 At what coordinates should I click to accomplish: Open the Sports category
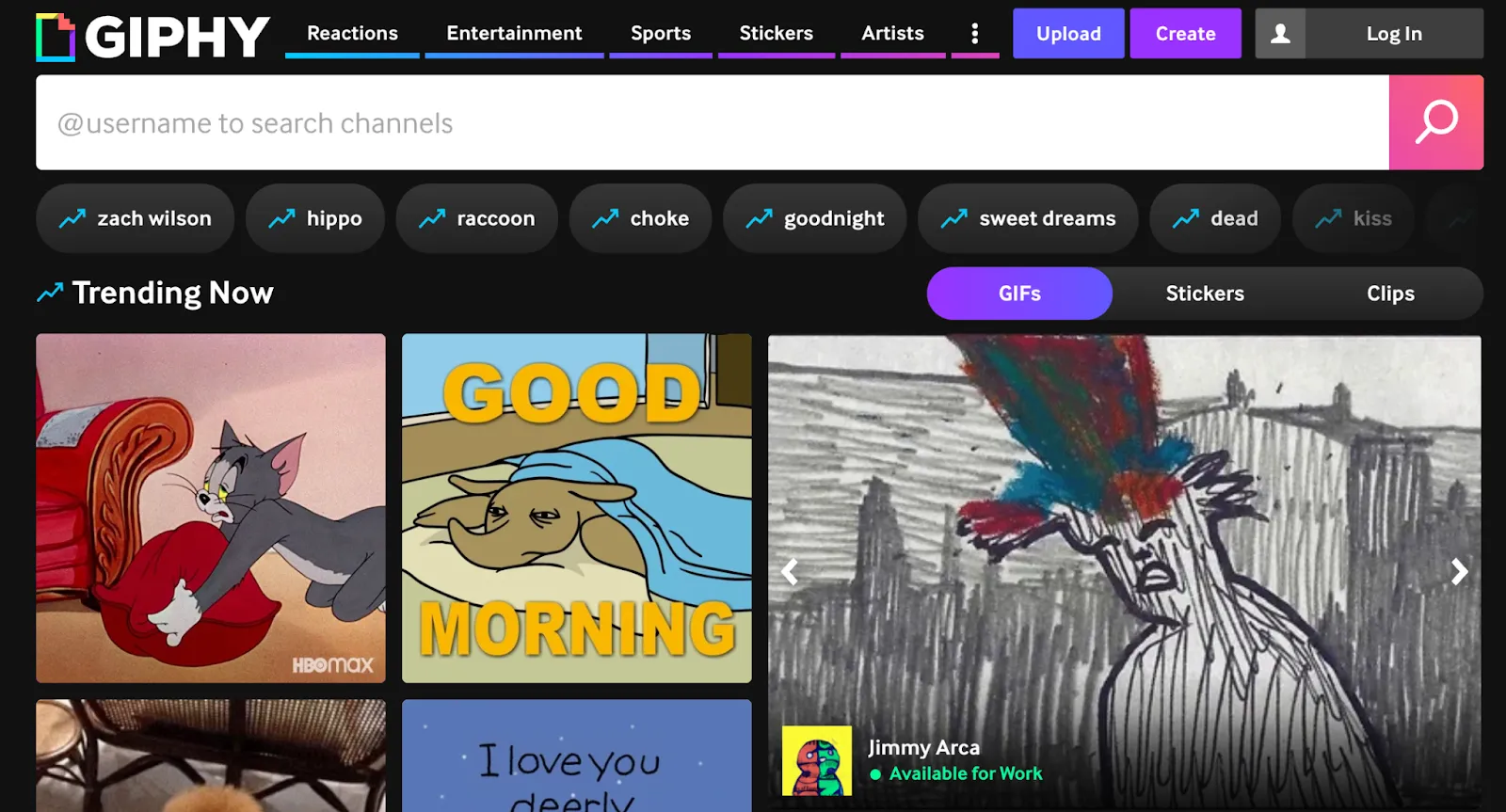point(661,34)
